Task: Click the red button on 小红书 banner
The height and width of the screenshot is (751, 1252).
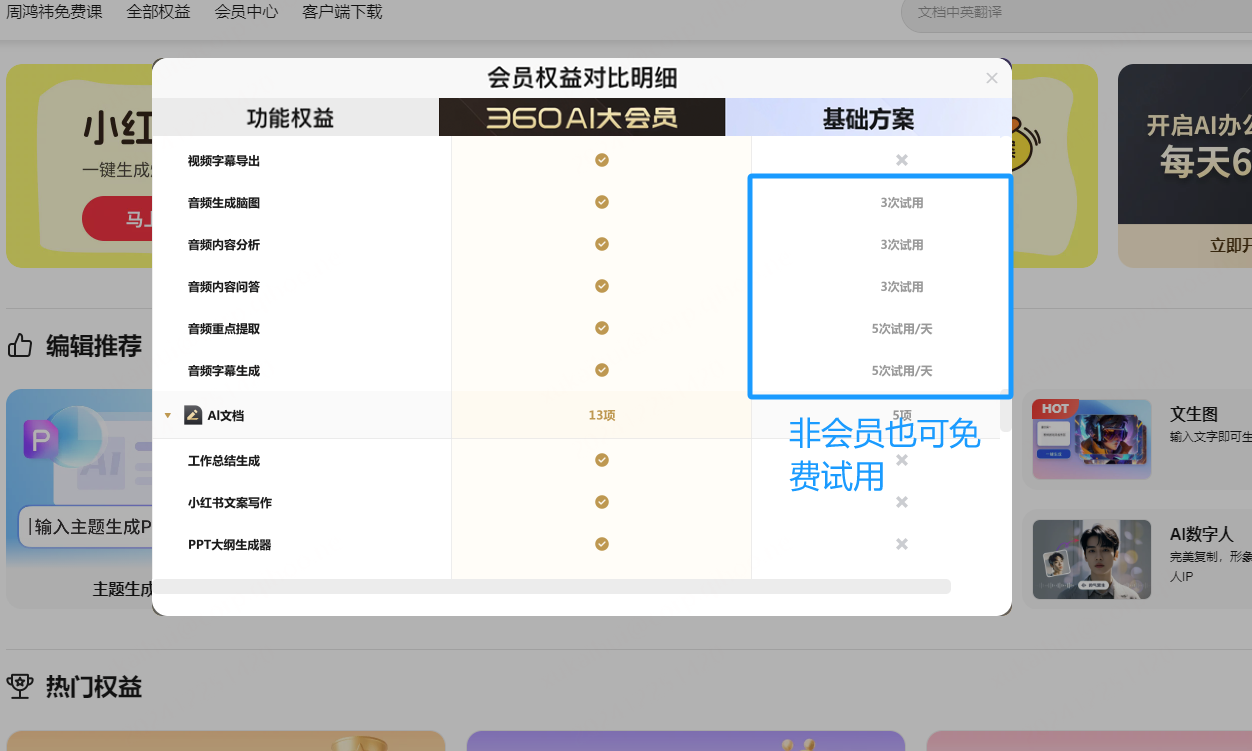Action: pos(117,219)
